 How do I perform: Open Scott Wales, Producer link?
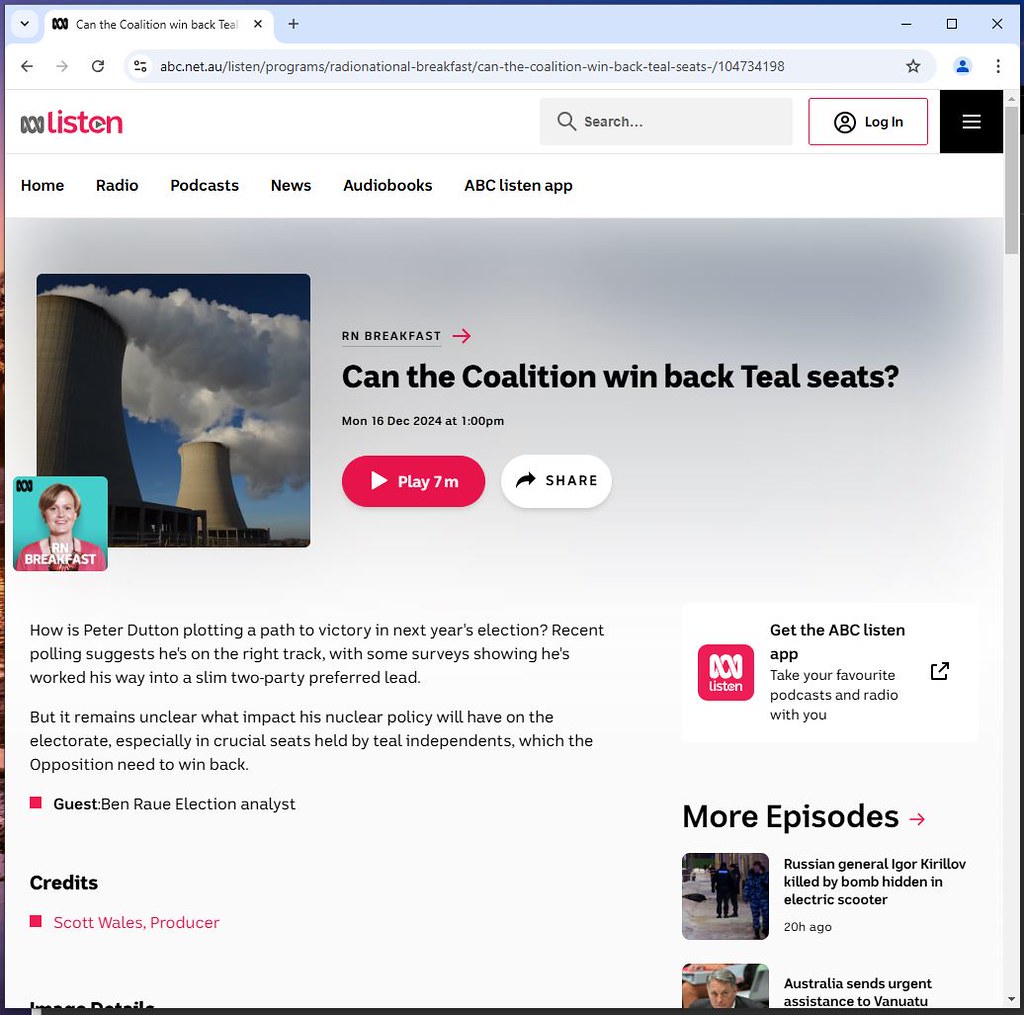pyautogui.click(x=136, y=922)
